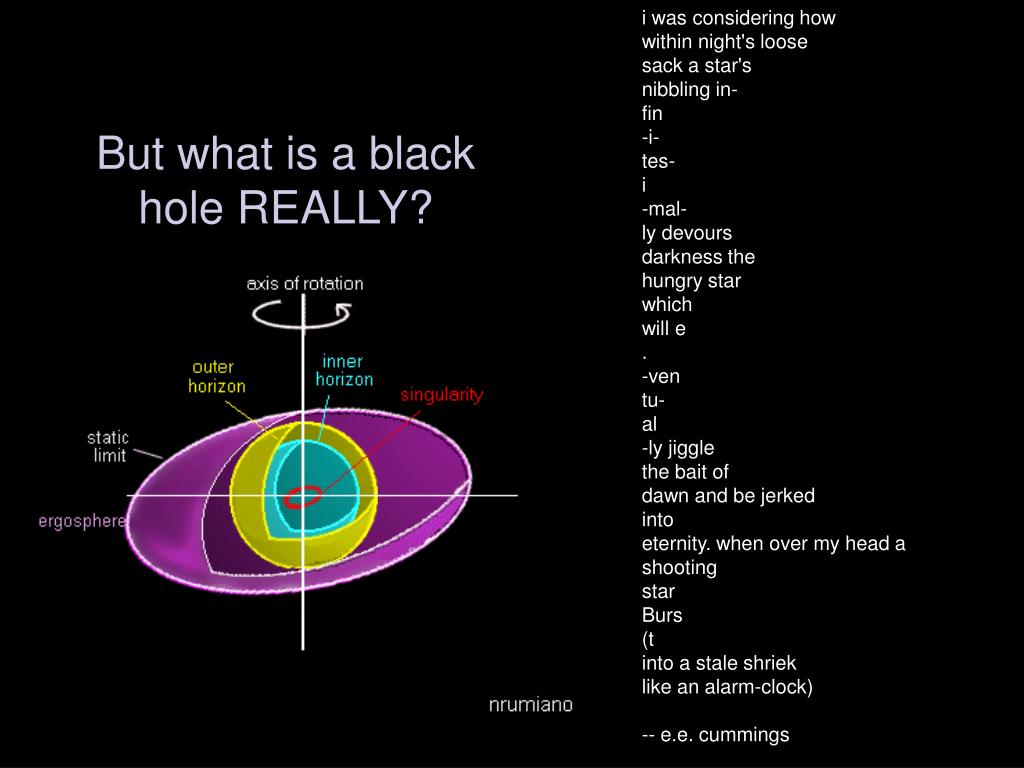Click the line 'like an alarm-clock)'
1024x768 pixels.
pos(728,687)
